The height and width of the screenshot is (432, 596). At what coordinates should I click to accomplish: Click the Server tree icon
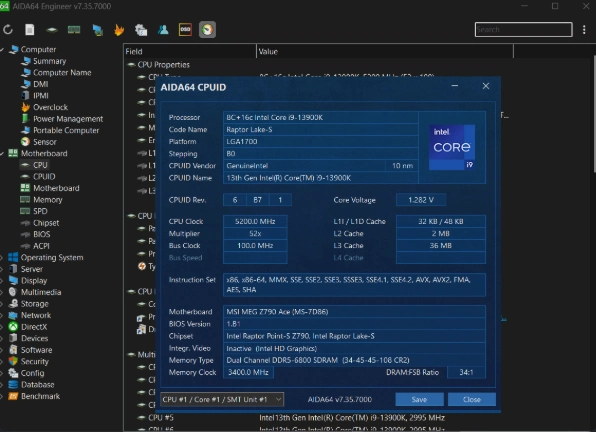(x=13, y=269)
